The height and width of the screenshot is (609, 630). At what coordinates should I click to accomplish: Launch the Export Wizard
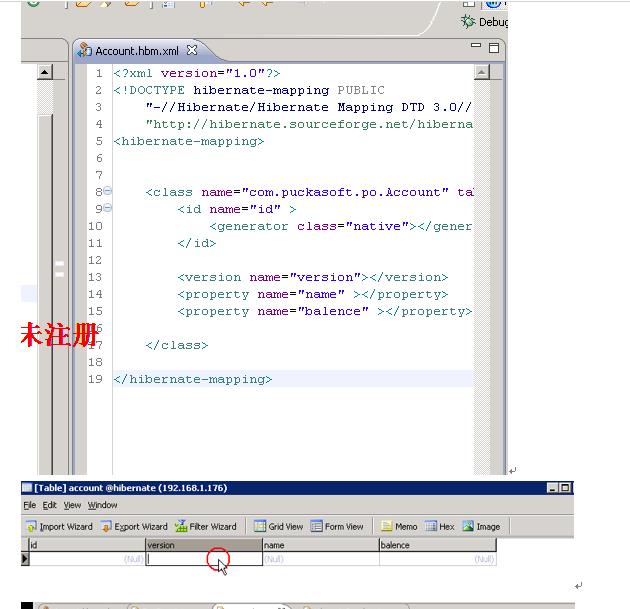pos(134,526)
